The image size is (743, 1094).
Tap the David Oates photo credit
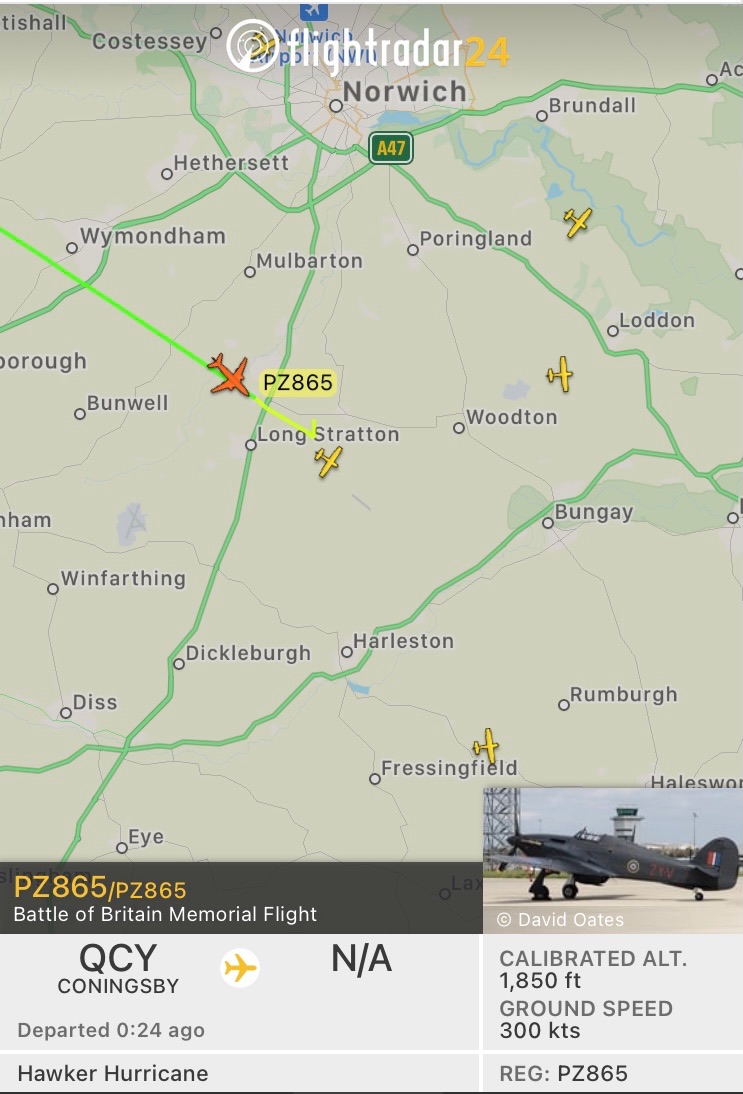point(561,920)
